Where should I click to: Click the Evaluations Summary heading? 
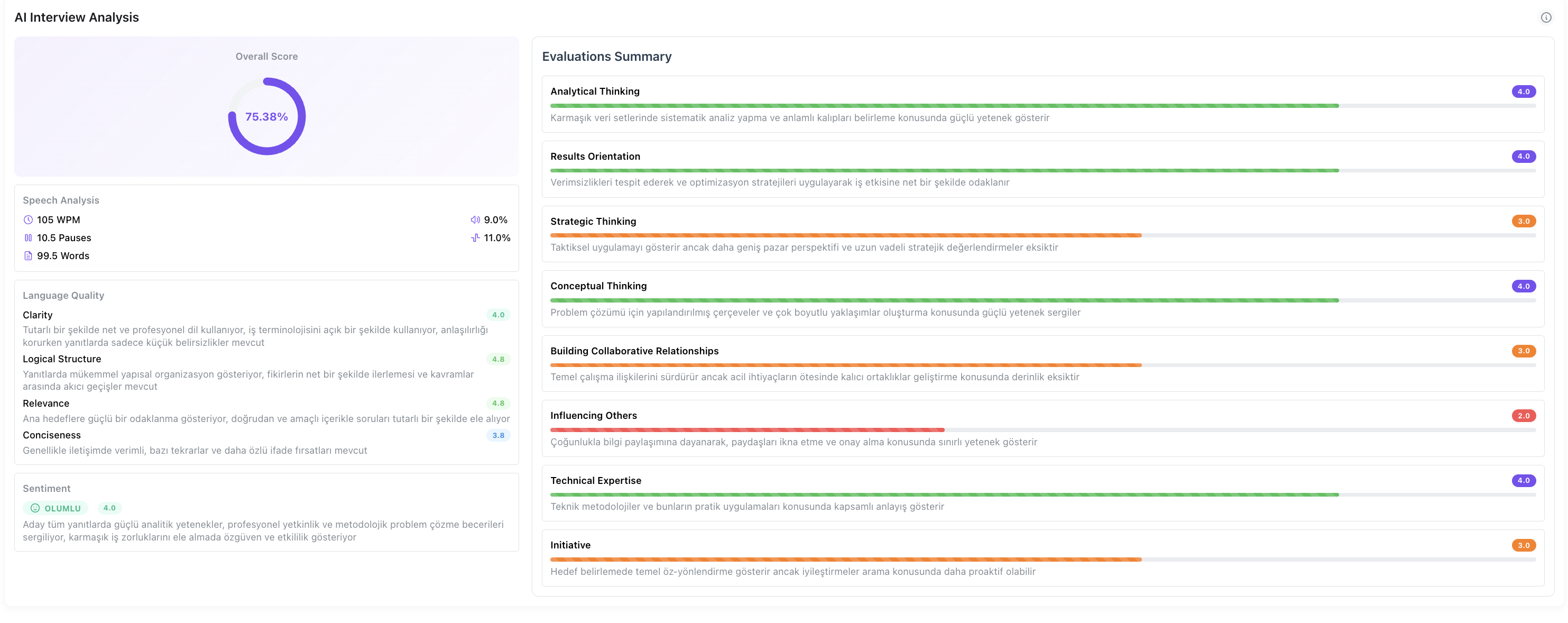606,56
